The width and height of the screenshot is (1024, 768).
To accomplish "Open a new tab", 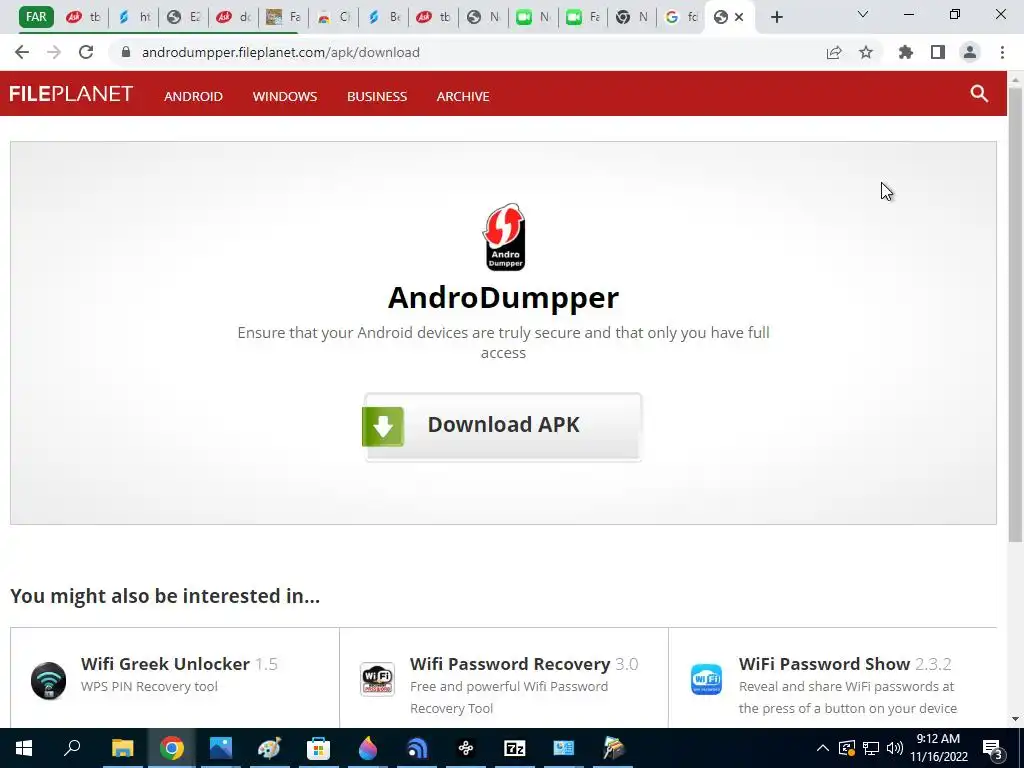I will (776, 17).
